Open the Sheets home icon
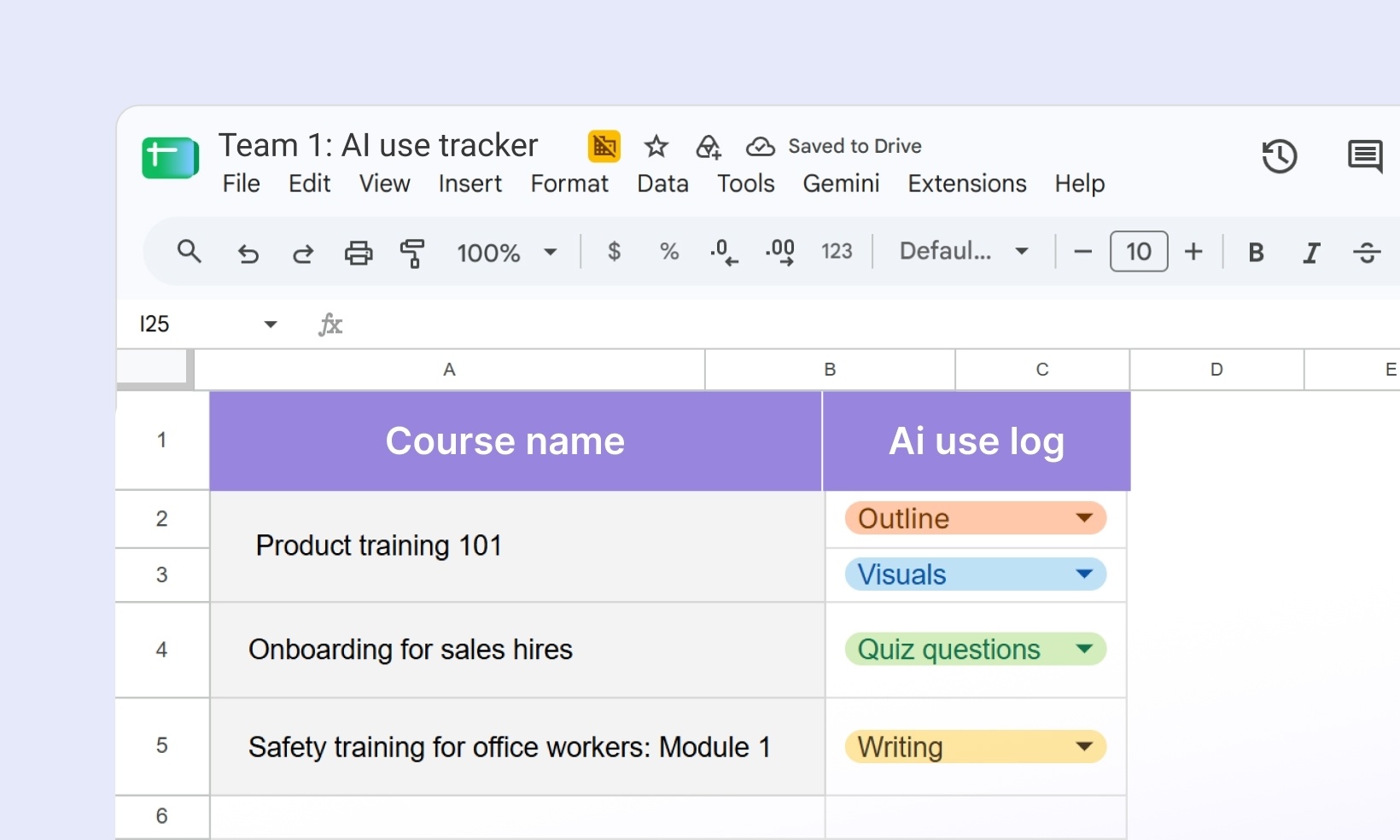This screenshot has width=1400, height=840. coord(171,158)
